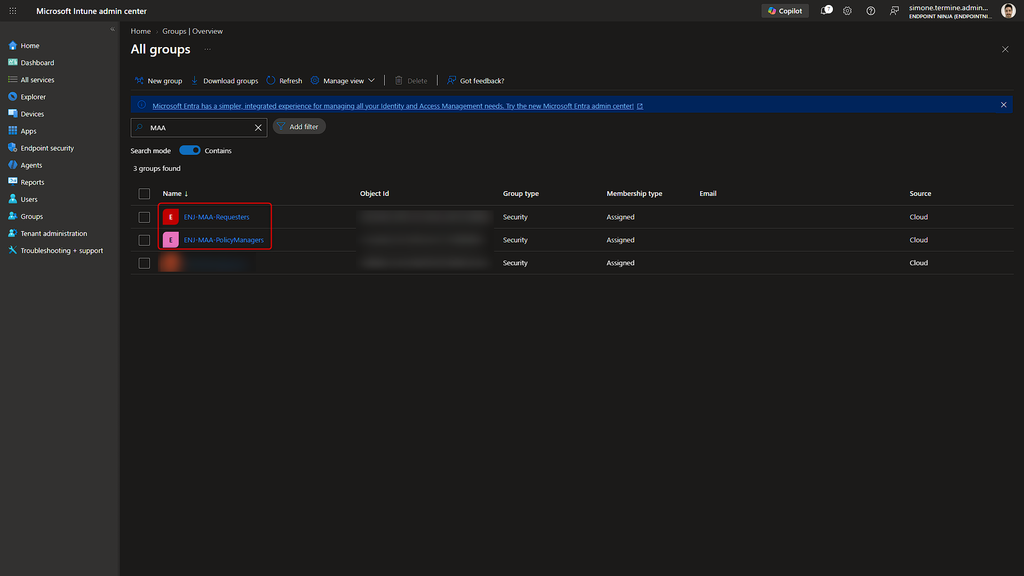The image size is (1024, 576).
Task: Click the Groups icon in sidebar
Action: (12, 216)
